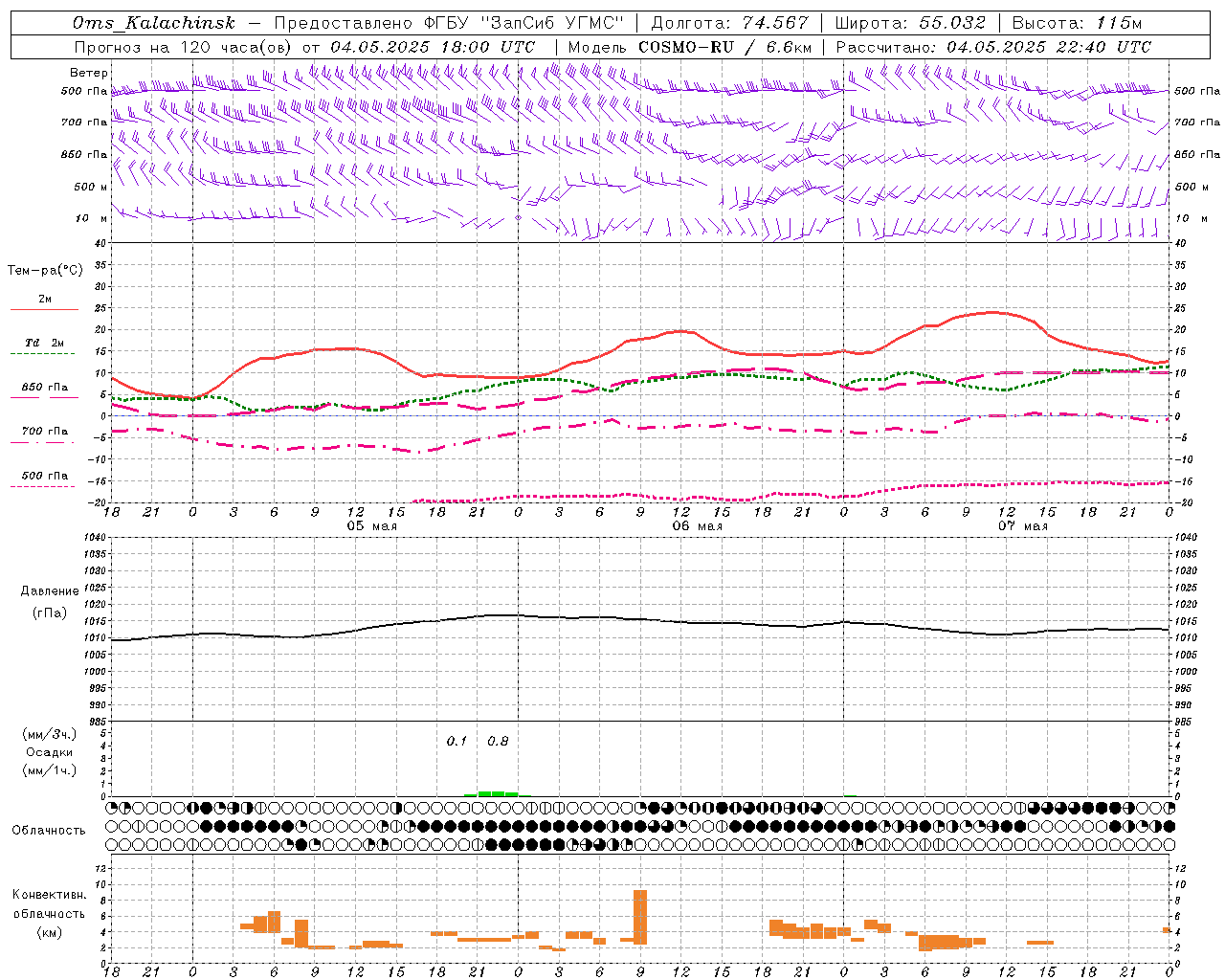The width and height of the screenshot is (1225, 980).
Task: Click the (мм/1ч.) precipitation unit label
Action: pos(50,770)
